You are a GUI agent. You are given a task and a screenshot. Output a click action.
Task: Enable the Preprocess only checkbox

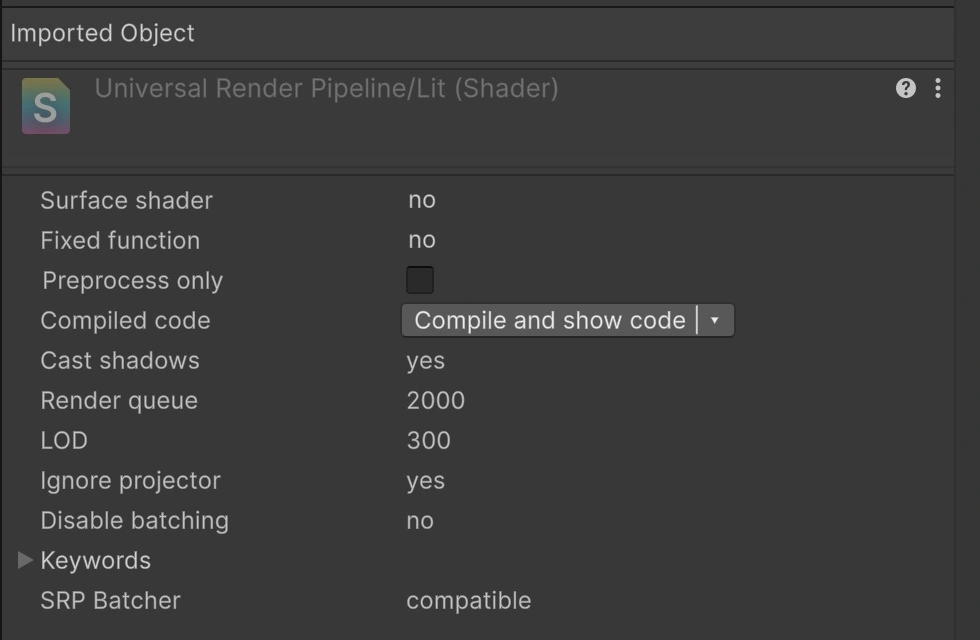coord(419,280)
